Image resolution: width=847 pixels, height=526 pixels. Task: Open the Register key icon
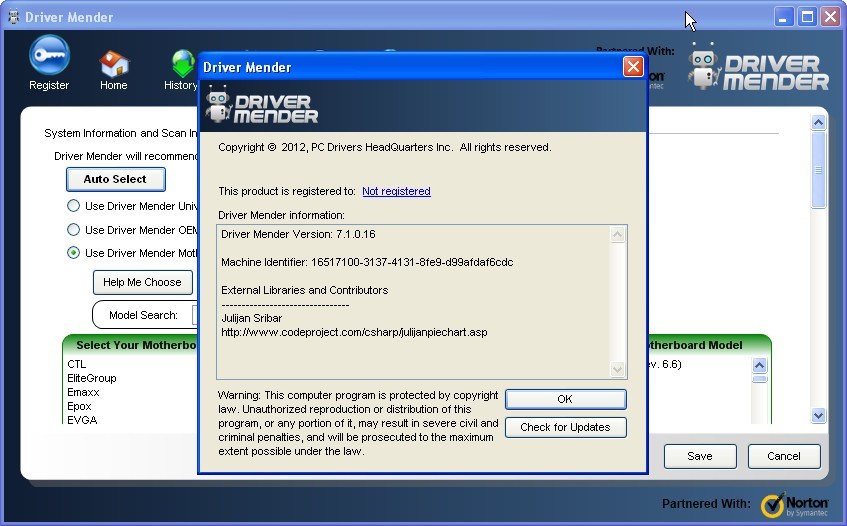49,56
